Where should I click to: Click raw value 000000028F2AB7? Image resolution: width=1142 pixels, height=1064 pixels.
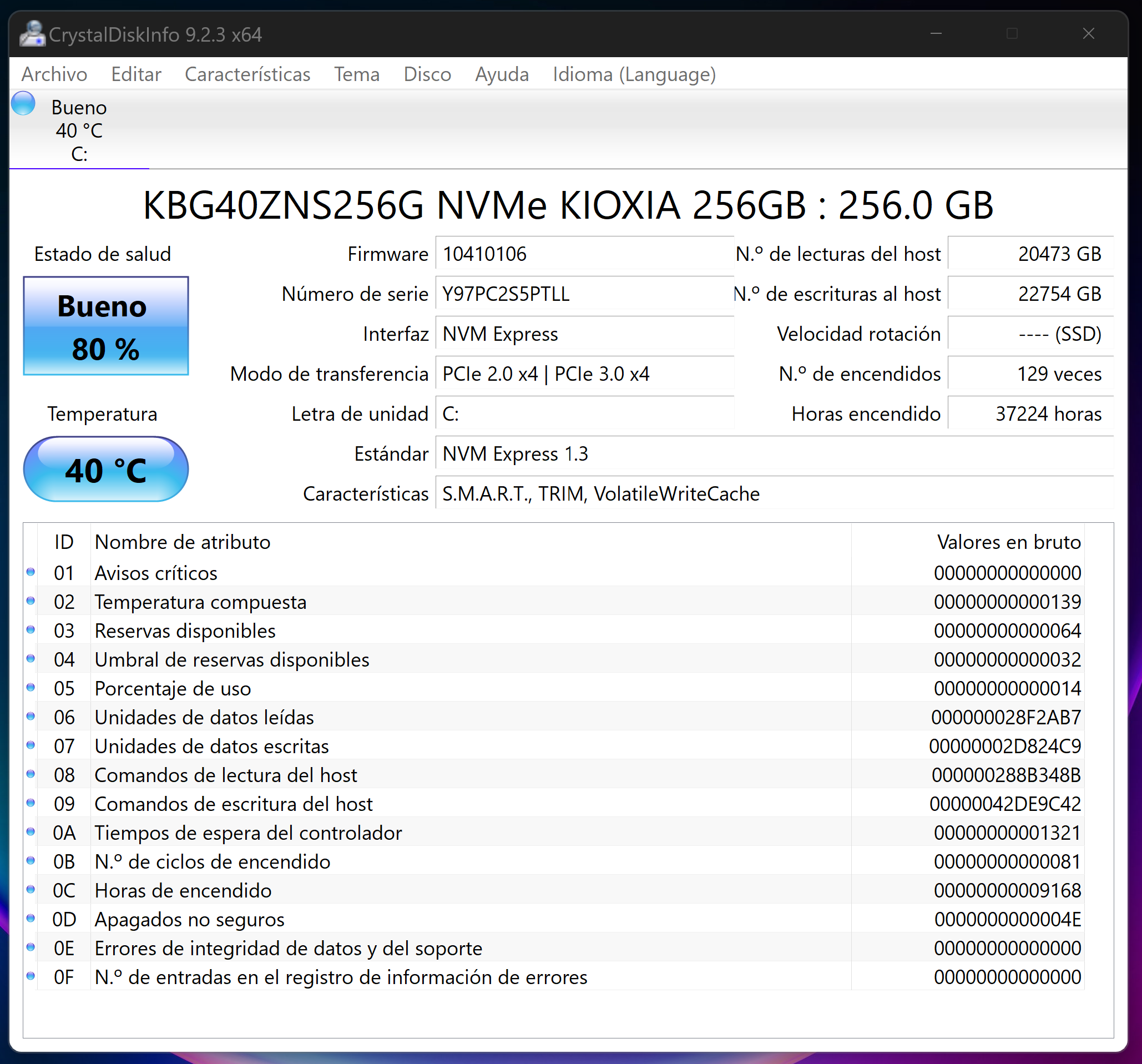(1007, 717)
